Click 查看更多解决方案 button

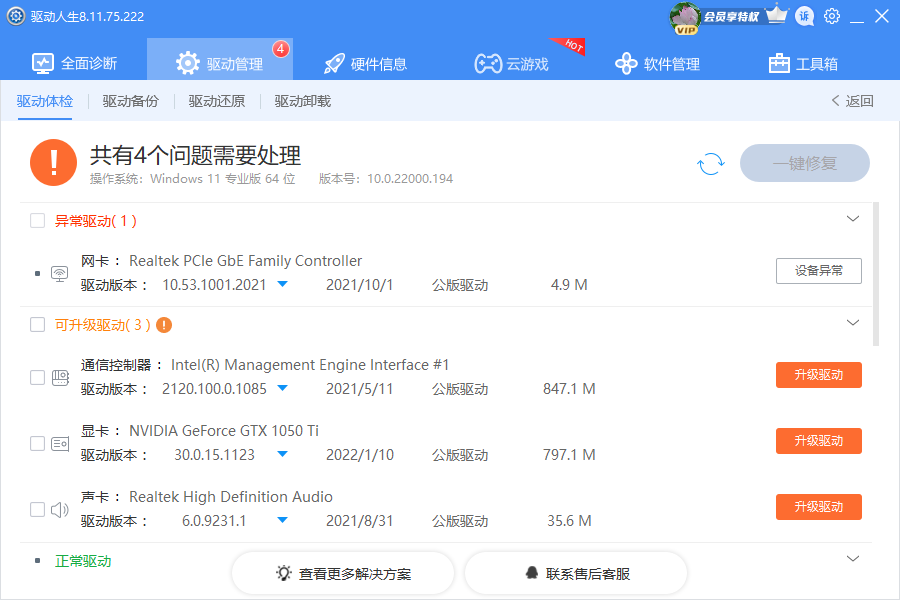pyautogui.click(x=343, y=573)
